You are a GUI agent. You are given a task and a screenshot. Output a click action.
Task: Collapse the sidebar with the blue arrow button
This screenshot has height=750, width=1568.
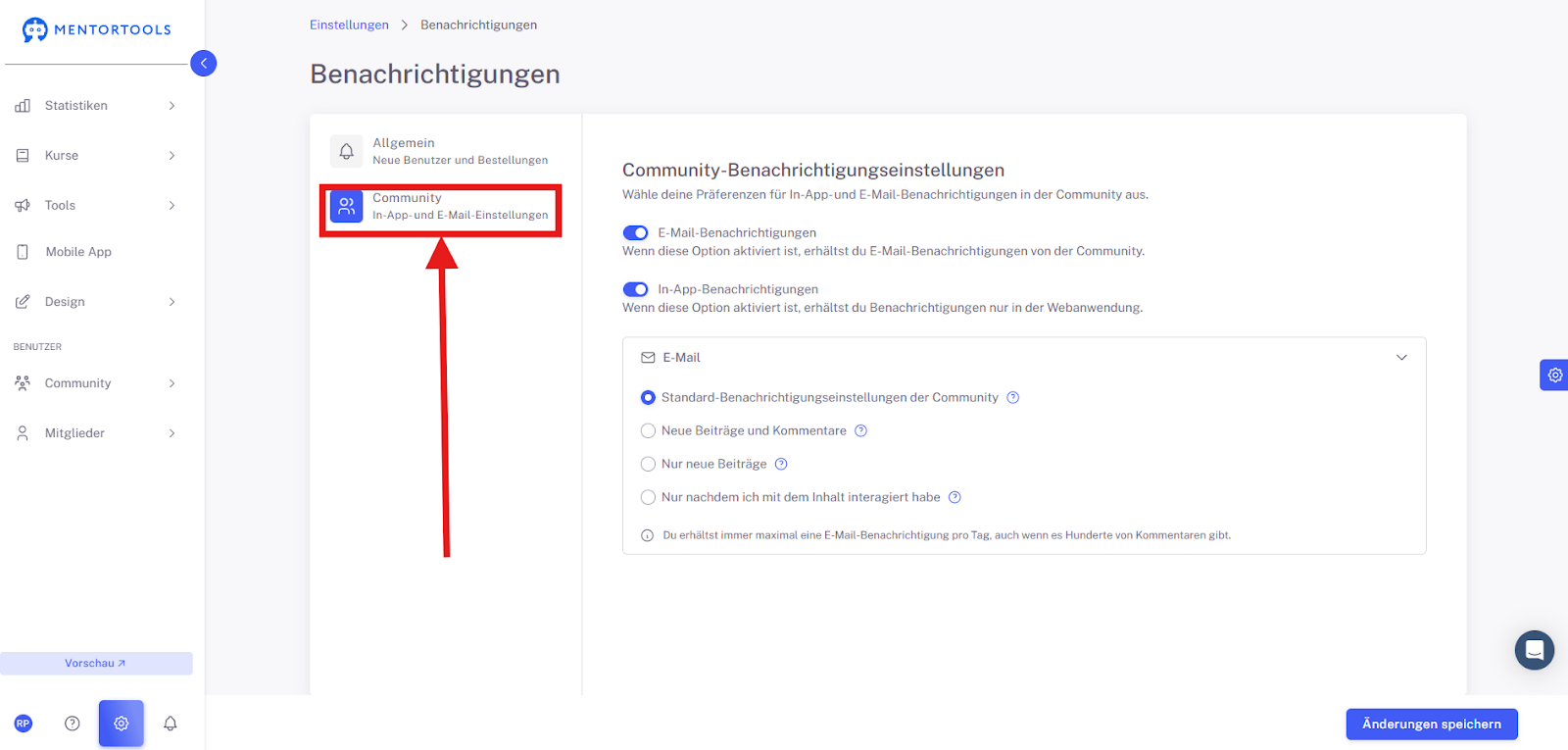(203, 63)
